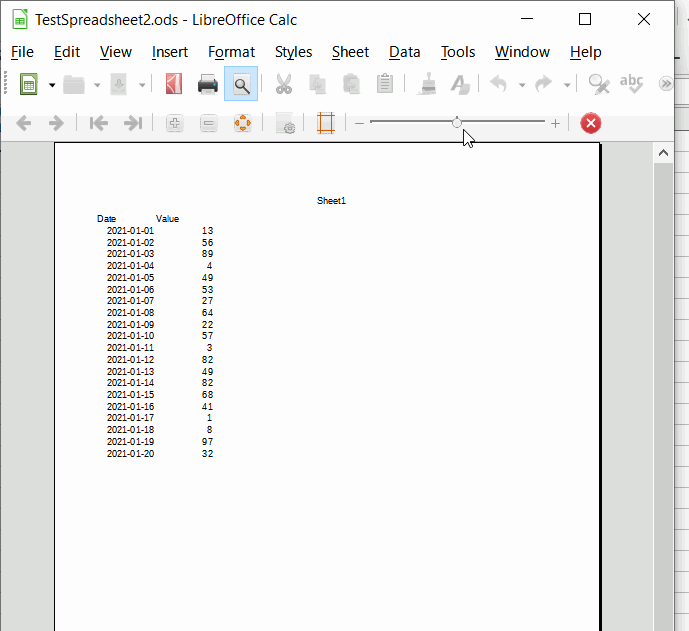Toggle the Full Screen preview icon
689x631 pixels.
[243, 123]
